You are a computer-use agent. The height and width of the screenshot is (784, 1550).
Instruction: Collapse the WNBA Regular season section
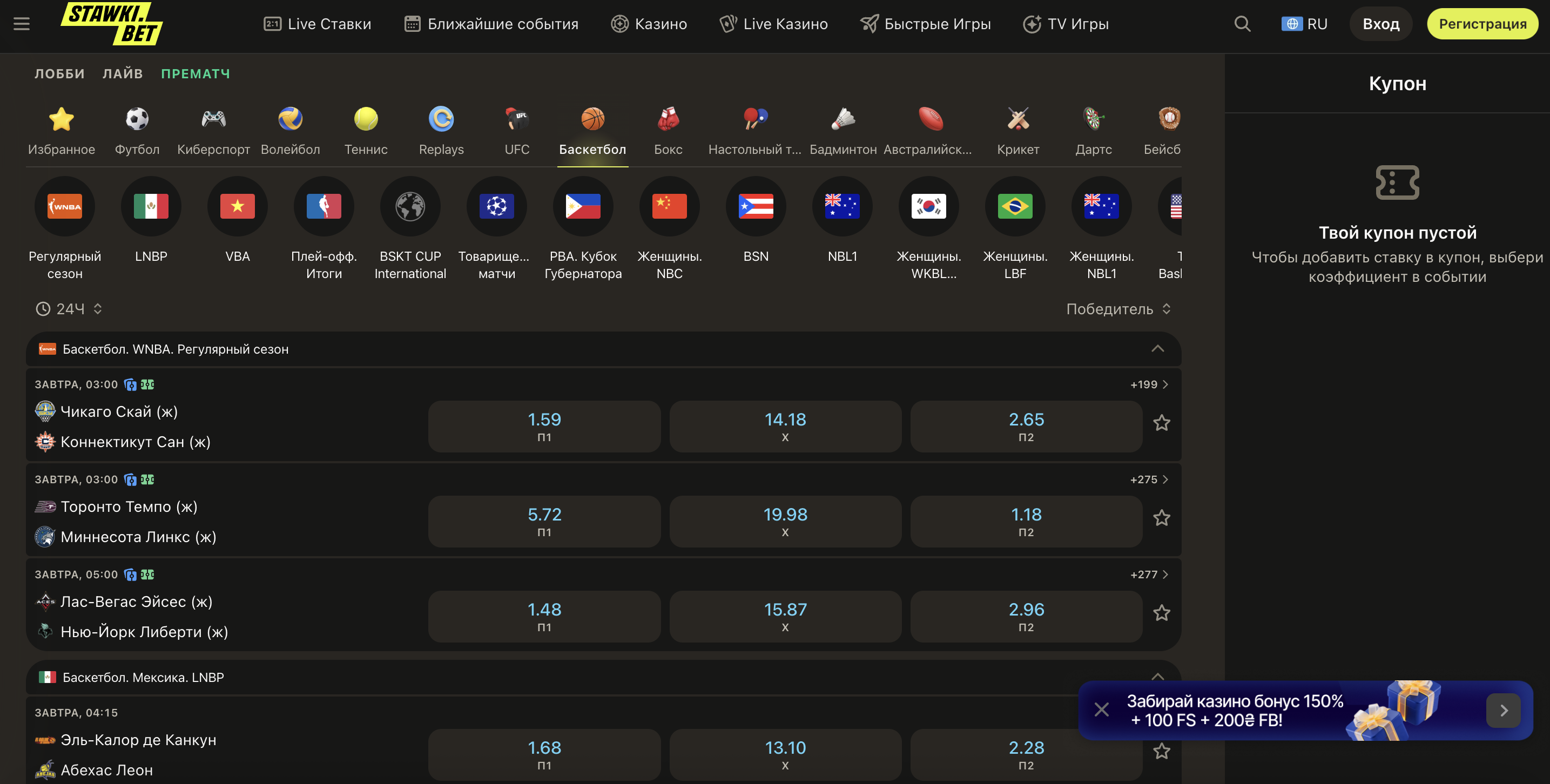(x=1157, y=349)
